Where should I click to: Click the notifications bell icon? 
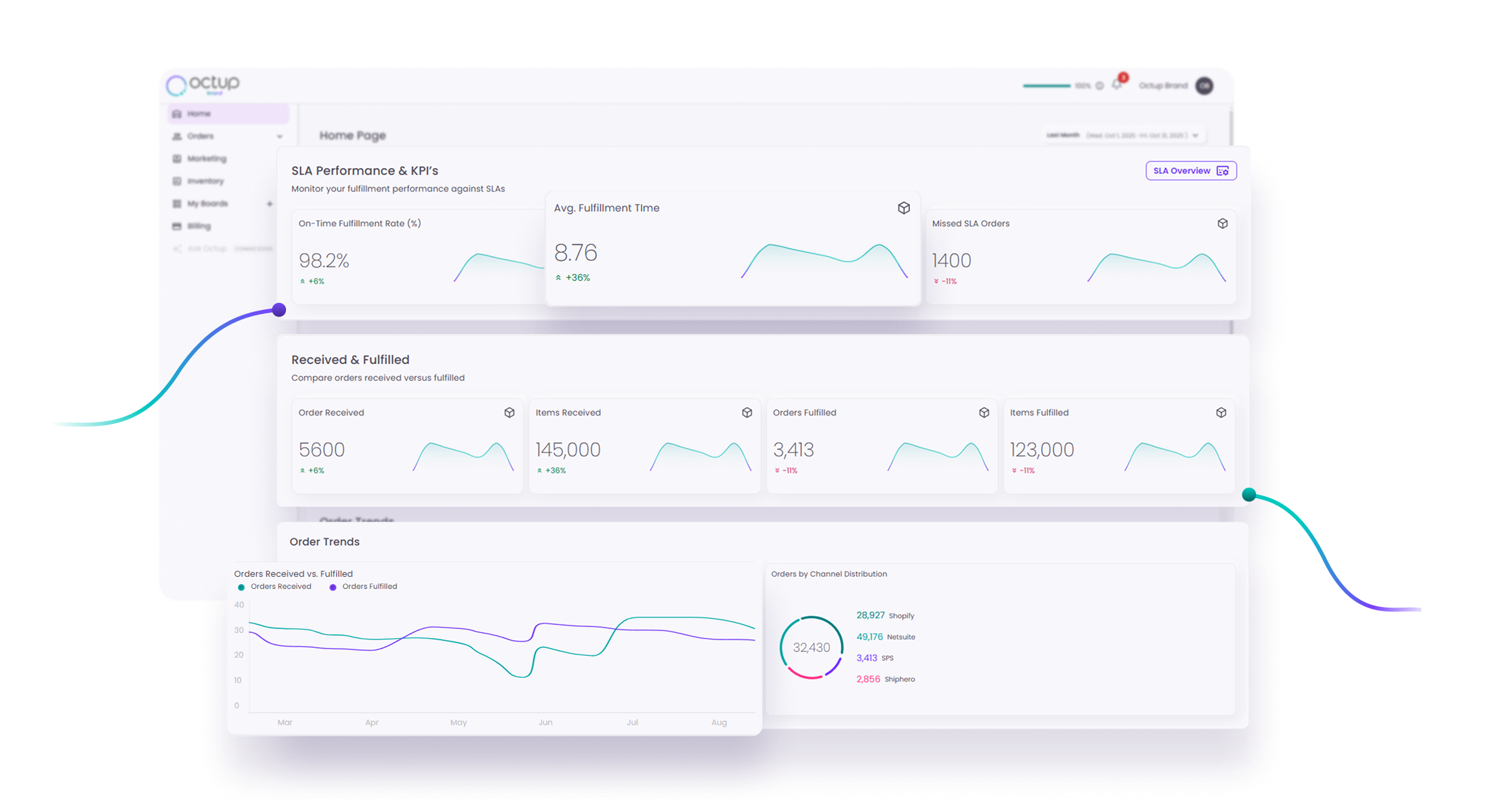coord(1117,85)
